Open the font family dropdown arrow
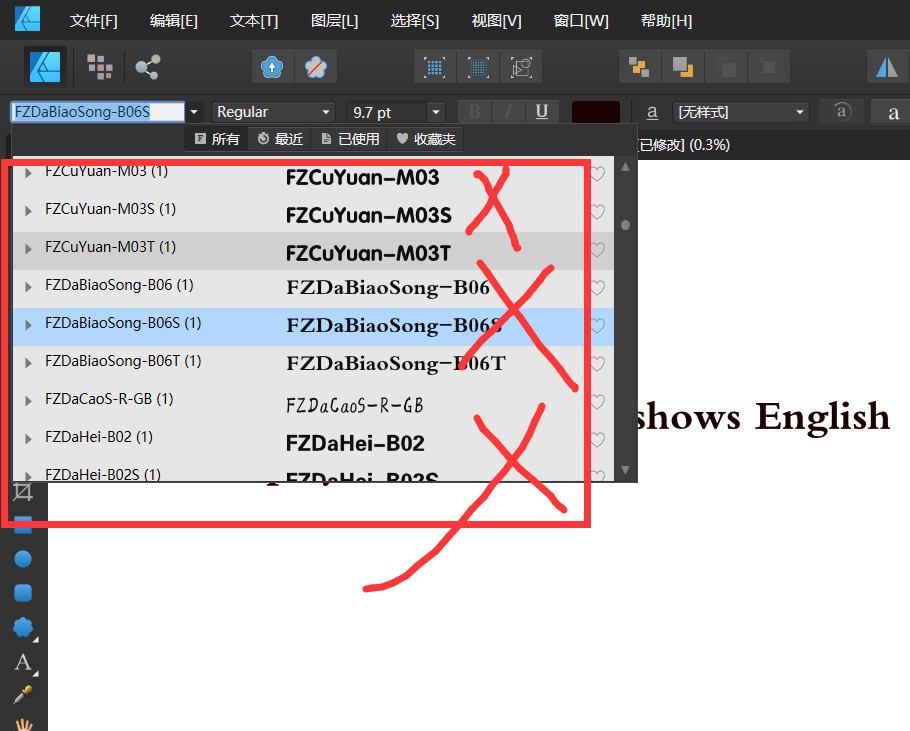This screenshot has width=910, height=731. [194, 112]
